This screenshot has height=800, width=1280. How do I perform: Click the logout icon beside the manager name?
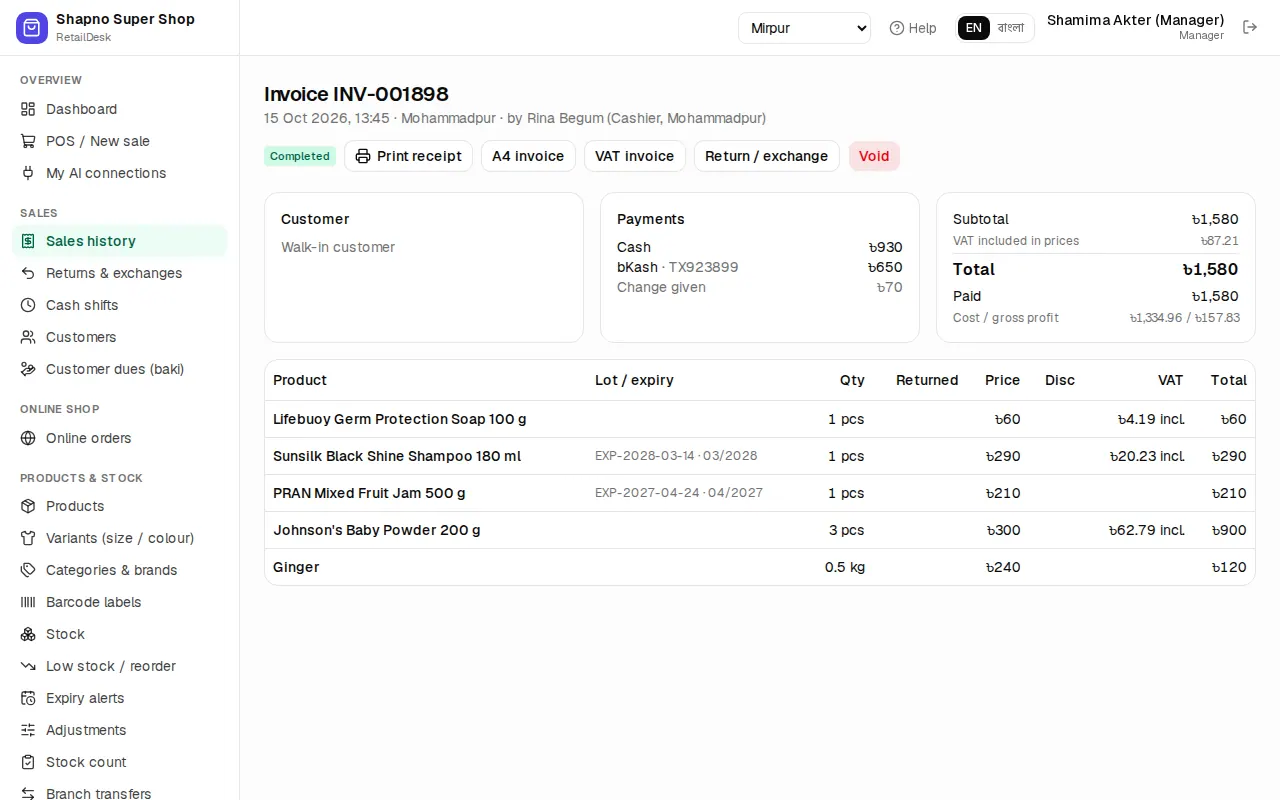click(1250, 28)
